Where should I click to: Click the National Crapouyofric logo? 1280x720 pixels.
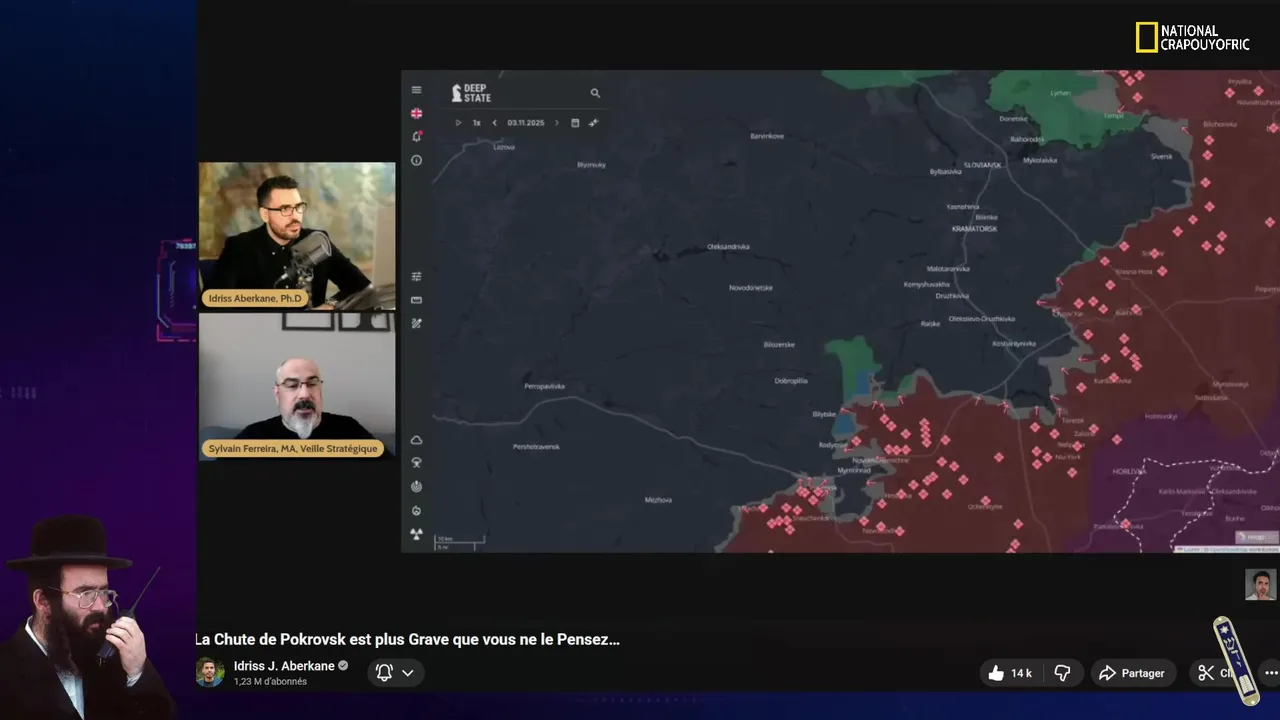click(1192, 38)
